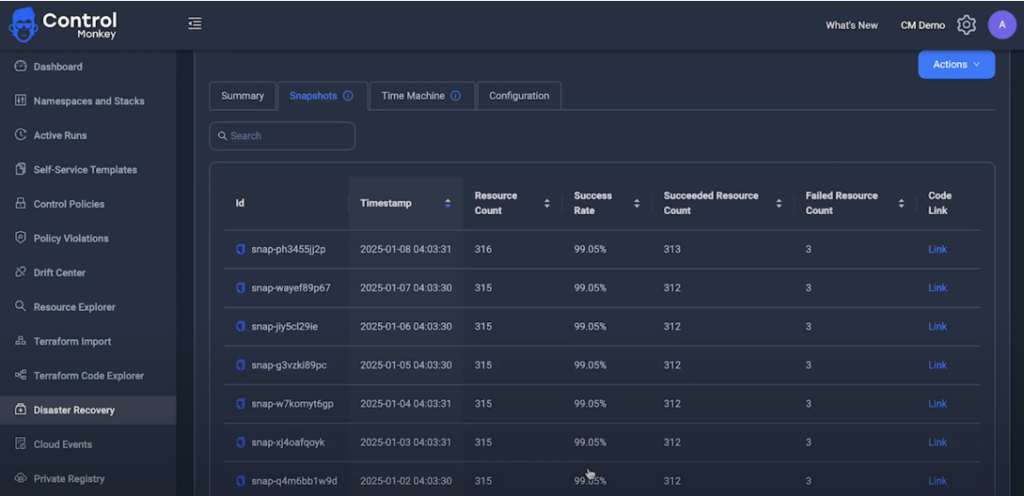Screen dimensions: 1024x496
Task: Click the snapshots Search field
Action: [x=282, y=136]
